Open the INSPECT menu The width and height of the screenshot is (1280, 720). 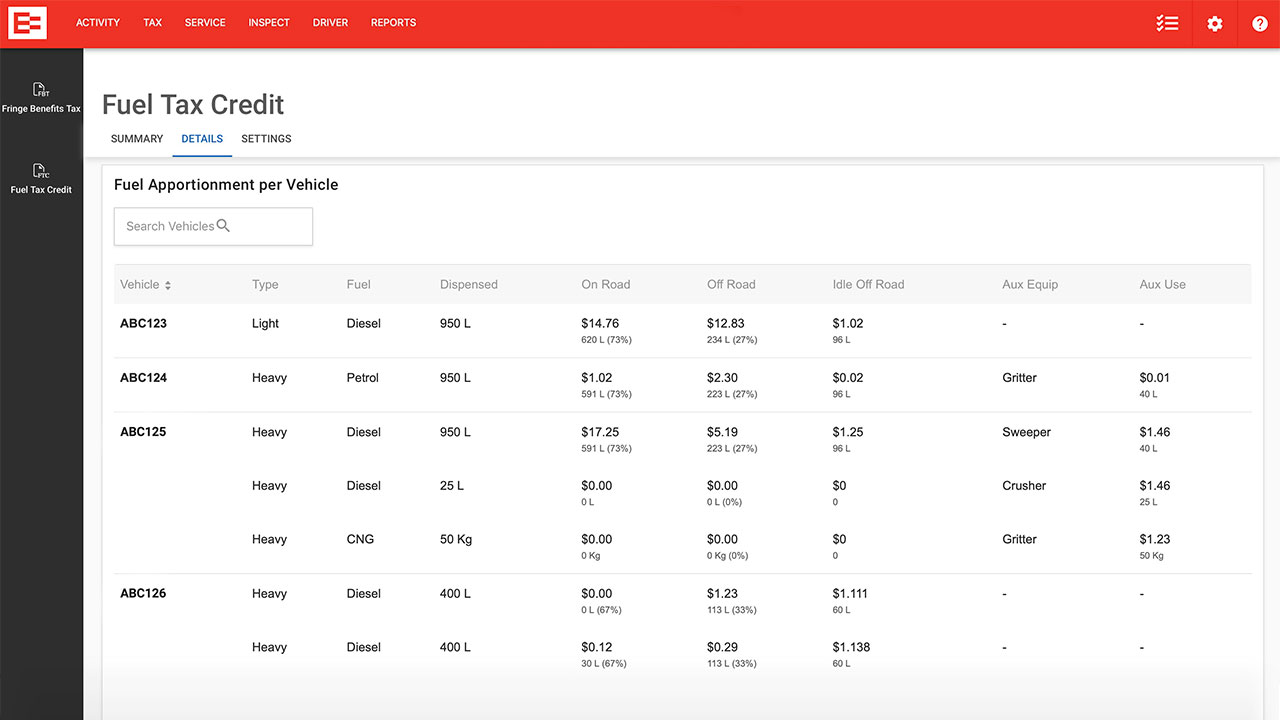(269, 23)
